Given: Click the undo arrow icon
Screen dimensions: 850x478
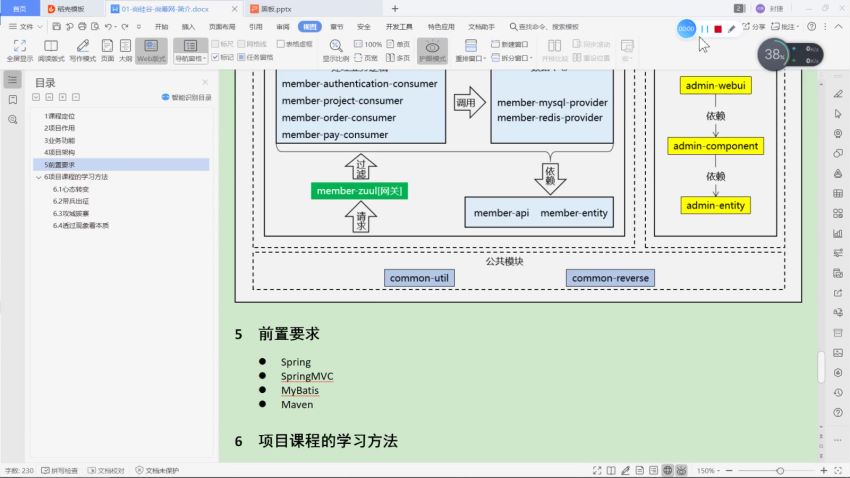Looking at the screenshot, I should coord(108,27).
